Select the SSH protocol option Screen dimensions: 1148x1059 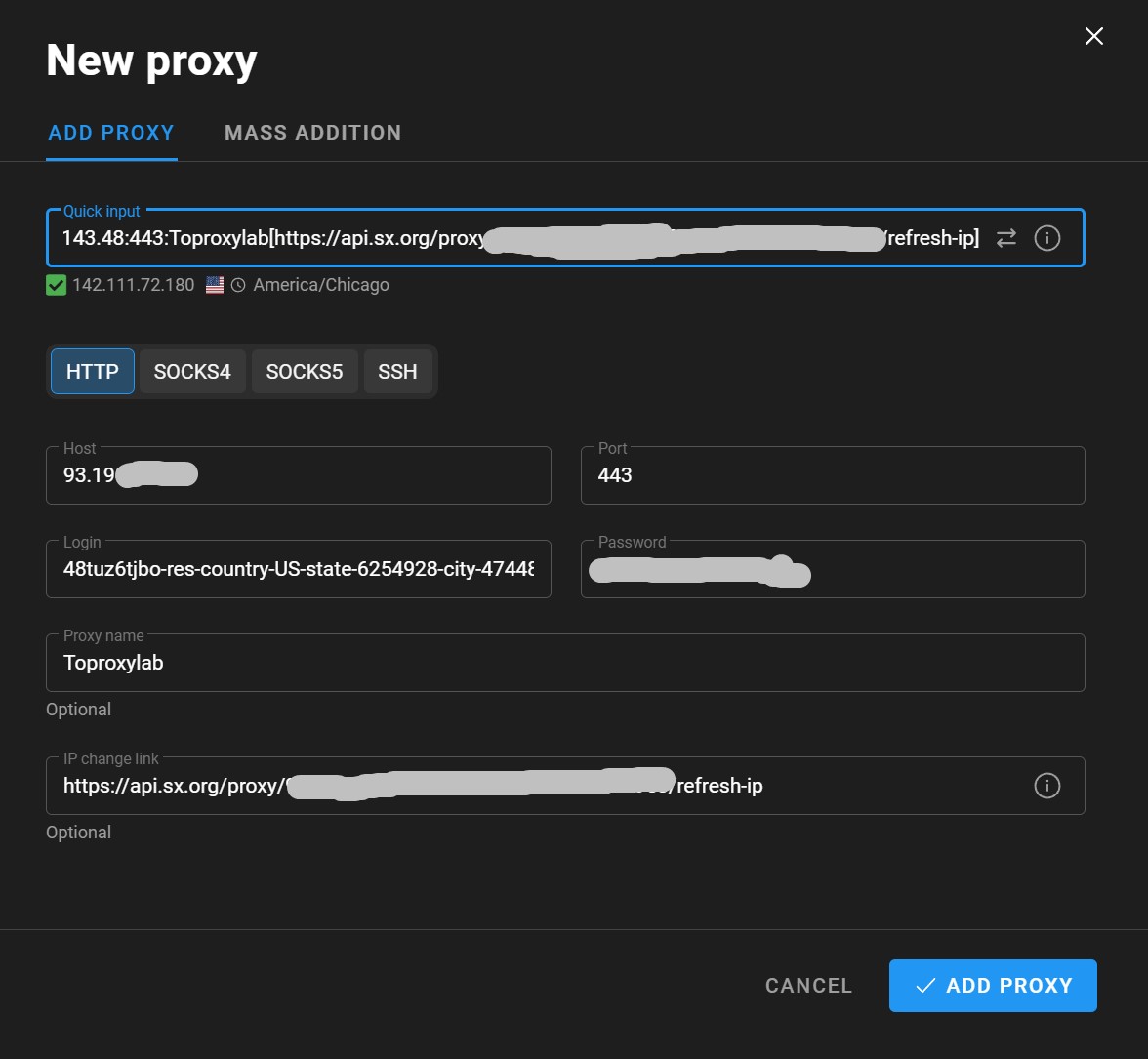[x=397, y=371]
